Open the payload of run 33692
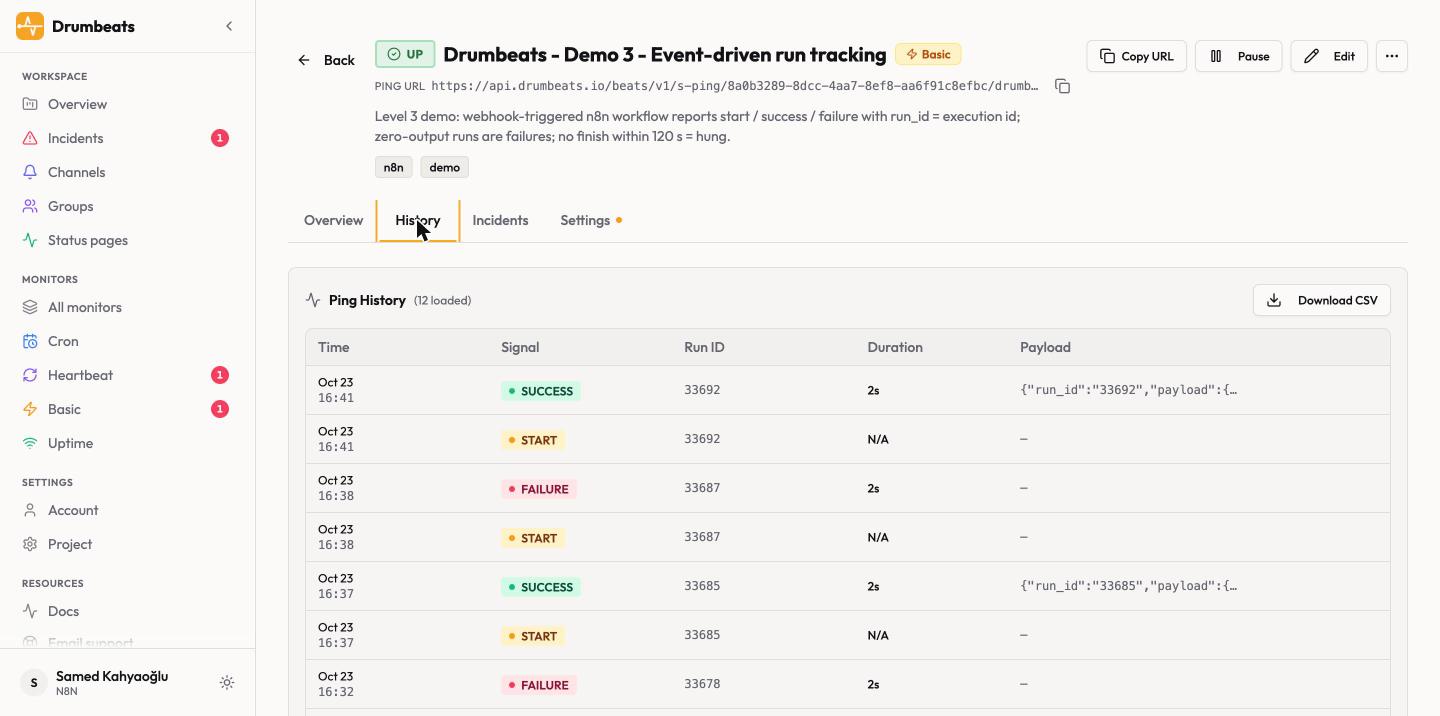The height and width of the screenshot is (716, 1440). [1129, 390]
